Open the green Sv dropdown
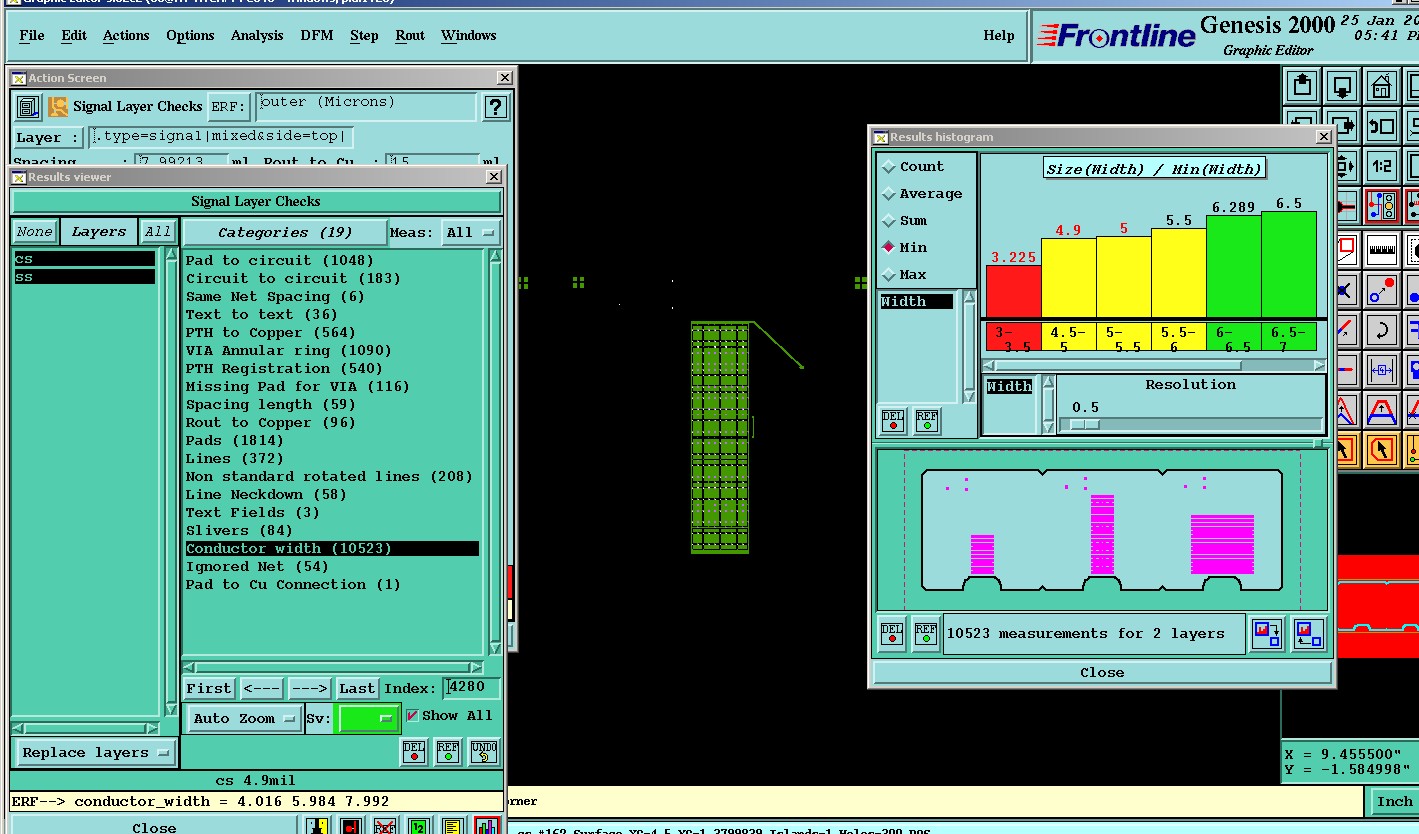Image resolution: width=1419 pixels, height=834 pixels. point(369,718)
